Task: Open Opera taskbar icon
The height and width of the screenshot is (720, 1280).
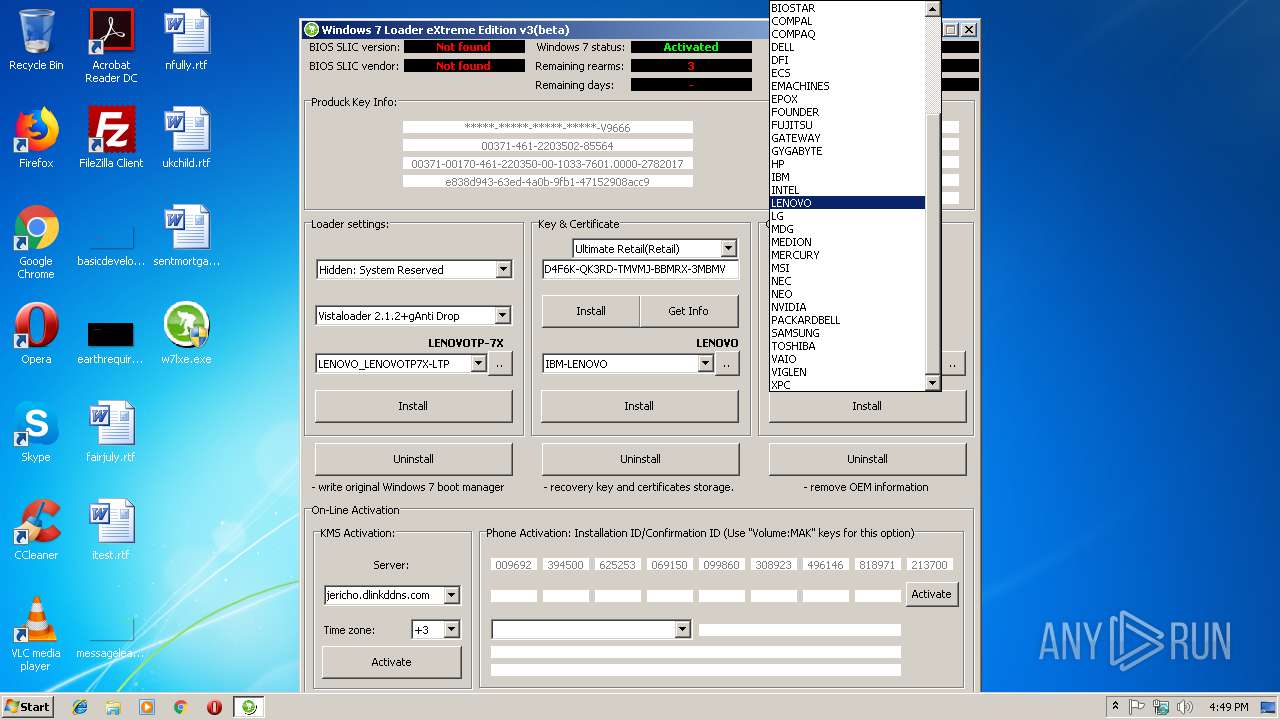Action: tap(214, 707)
